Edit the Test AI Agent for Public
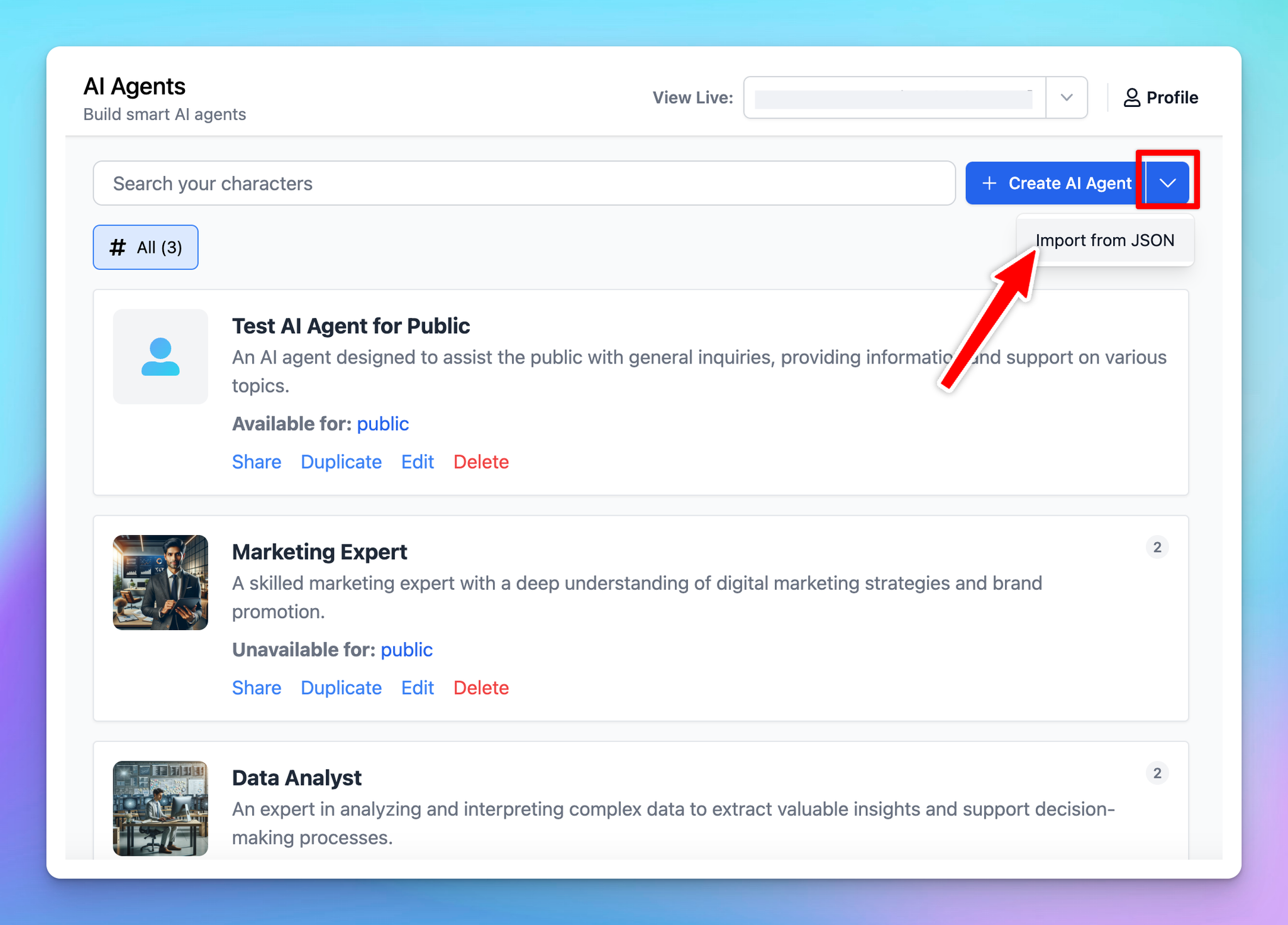The width and height of the screenshot is (1288, 925). (418, 462)
